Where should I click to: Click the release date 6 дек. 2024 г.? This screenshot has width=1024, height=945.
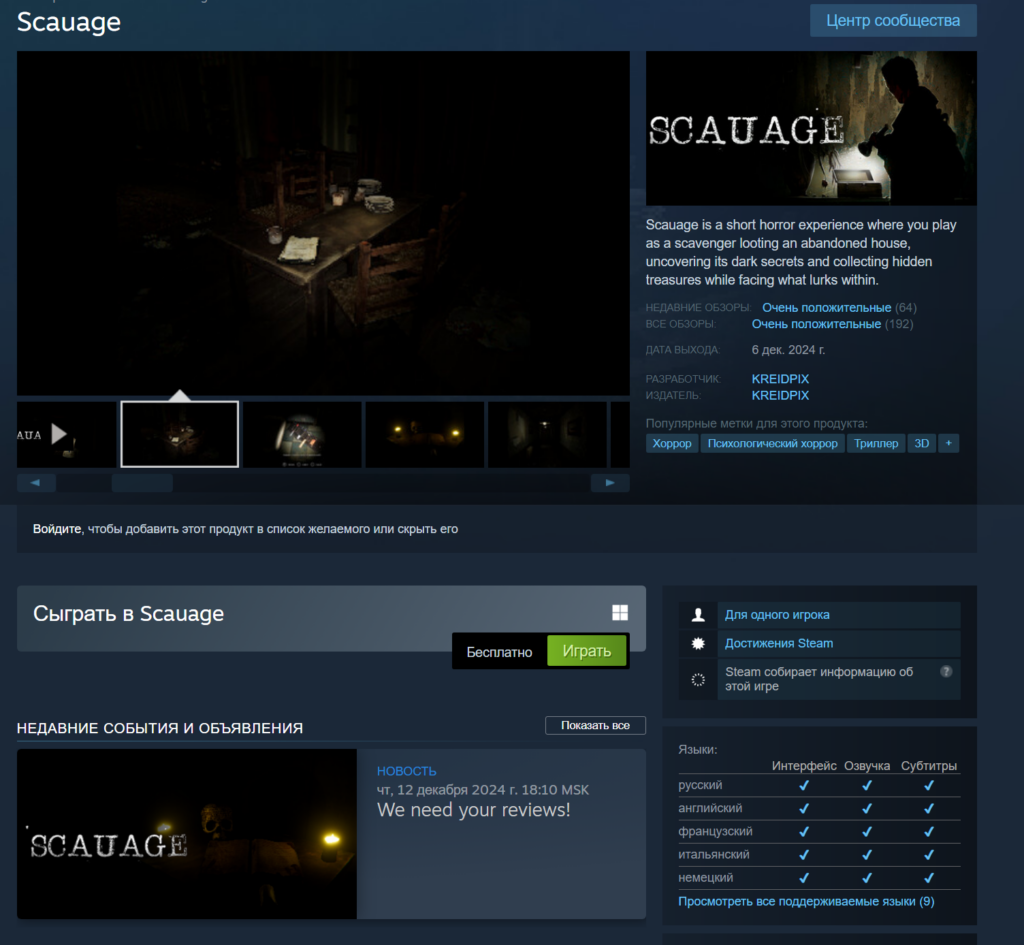point(788,350)
